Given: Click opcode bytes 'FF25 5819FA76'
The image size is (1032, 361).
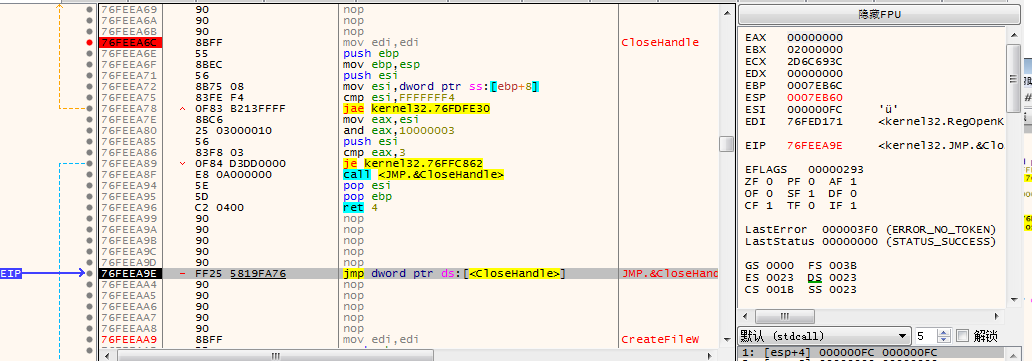Looking at the screenshot, I should [240, 273].
